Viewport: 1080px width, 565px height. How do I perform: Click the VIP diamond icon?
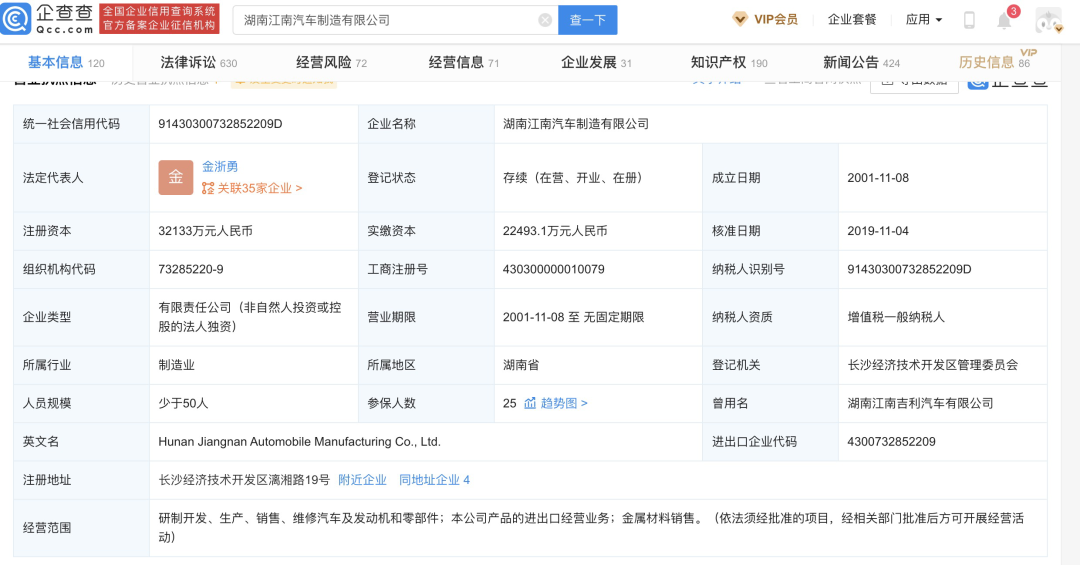coord(740,19)
